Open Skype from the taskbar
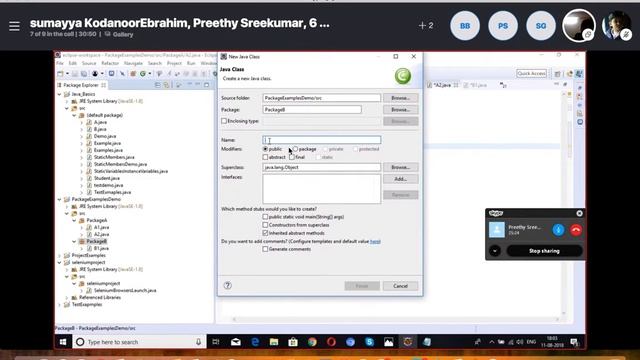 point(369,342)
